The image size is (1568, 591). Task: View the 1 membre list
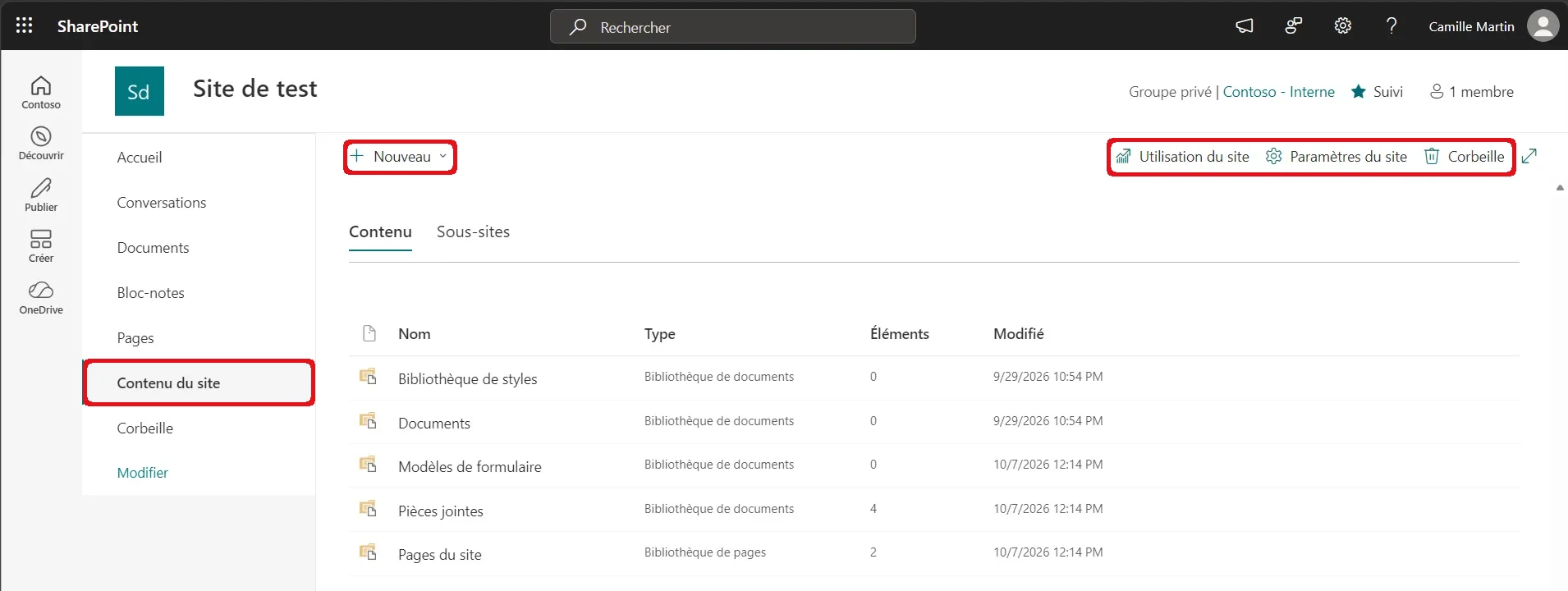pyautogui.click(x=1472, y=92)
